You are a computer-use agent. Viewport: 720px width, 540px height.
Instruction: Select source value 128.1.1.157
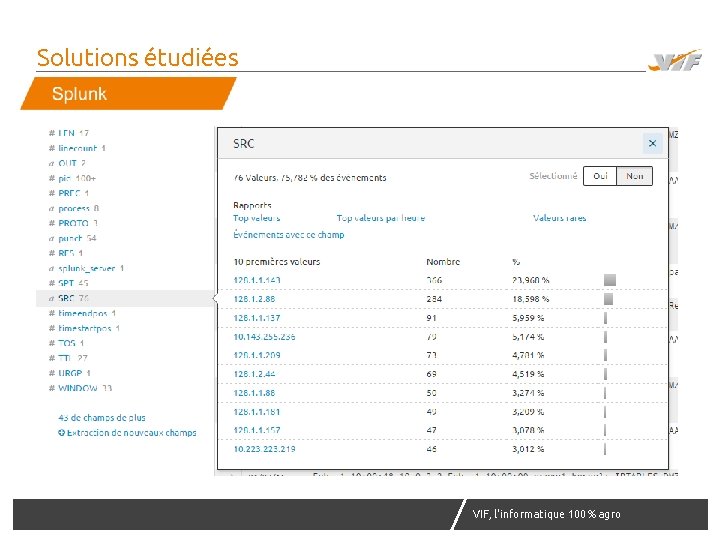[257, 430]
